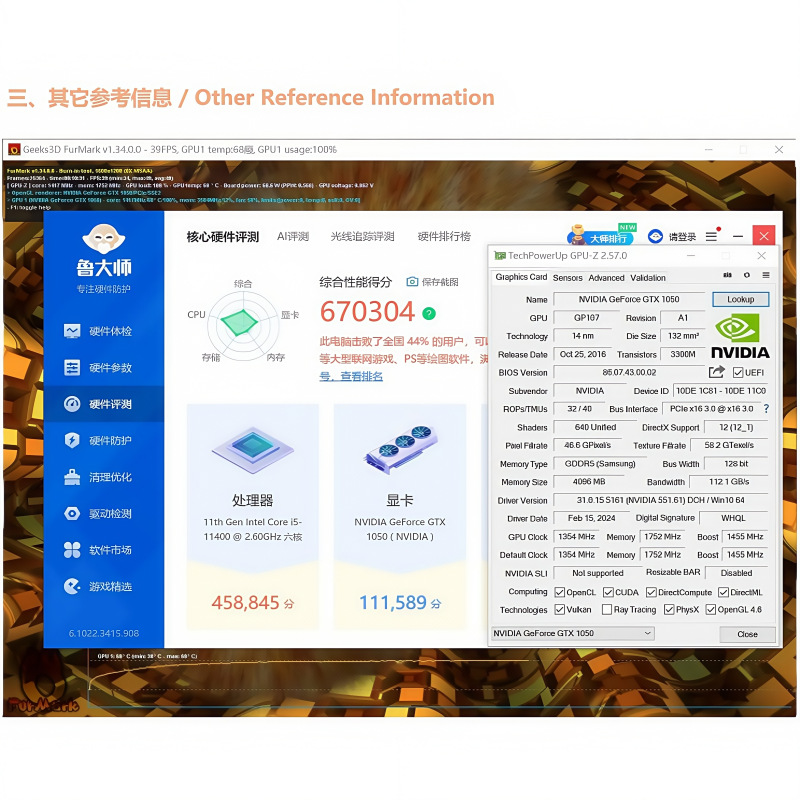Click the Driver Version field in GPU-Z
This screenshot has width=800, height=800.
tap(661, 500)
